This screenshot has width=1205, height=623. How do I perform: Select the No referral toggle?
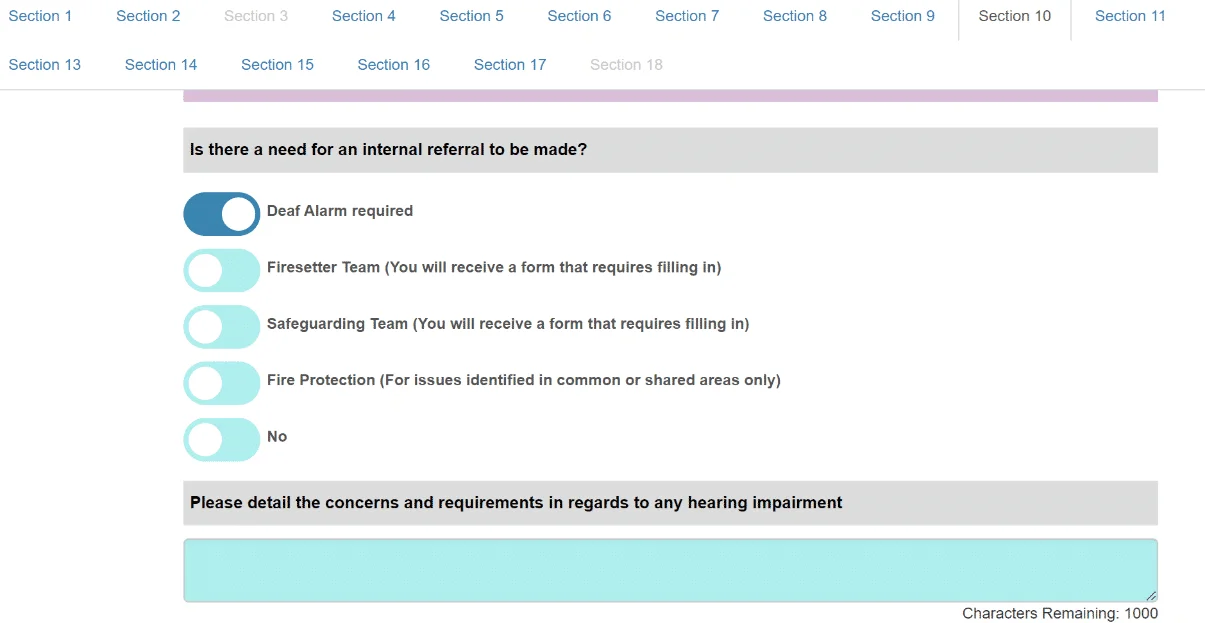[221, 439]
